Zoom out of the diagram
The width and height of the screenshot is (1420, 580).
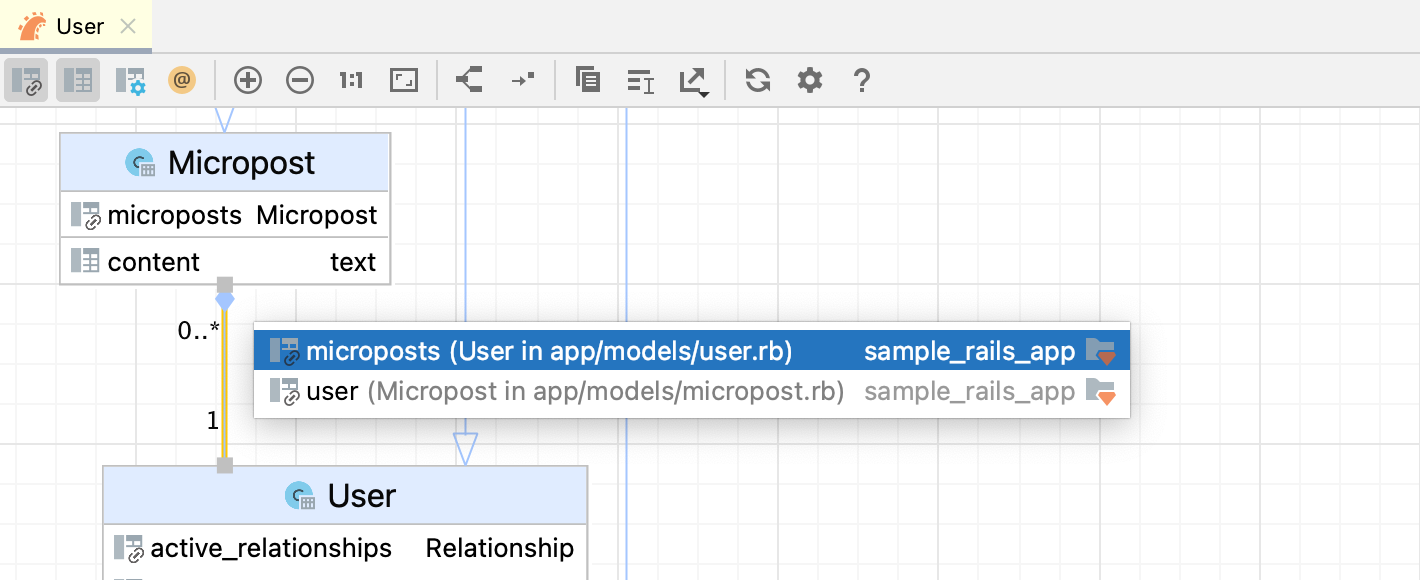click(300, 80)
